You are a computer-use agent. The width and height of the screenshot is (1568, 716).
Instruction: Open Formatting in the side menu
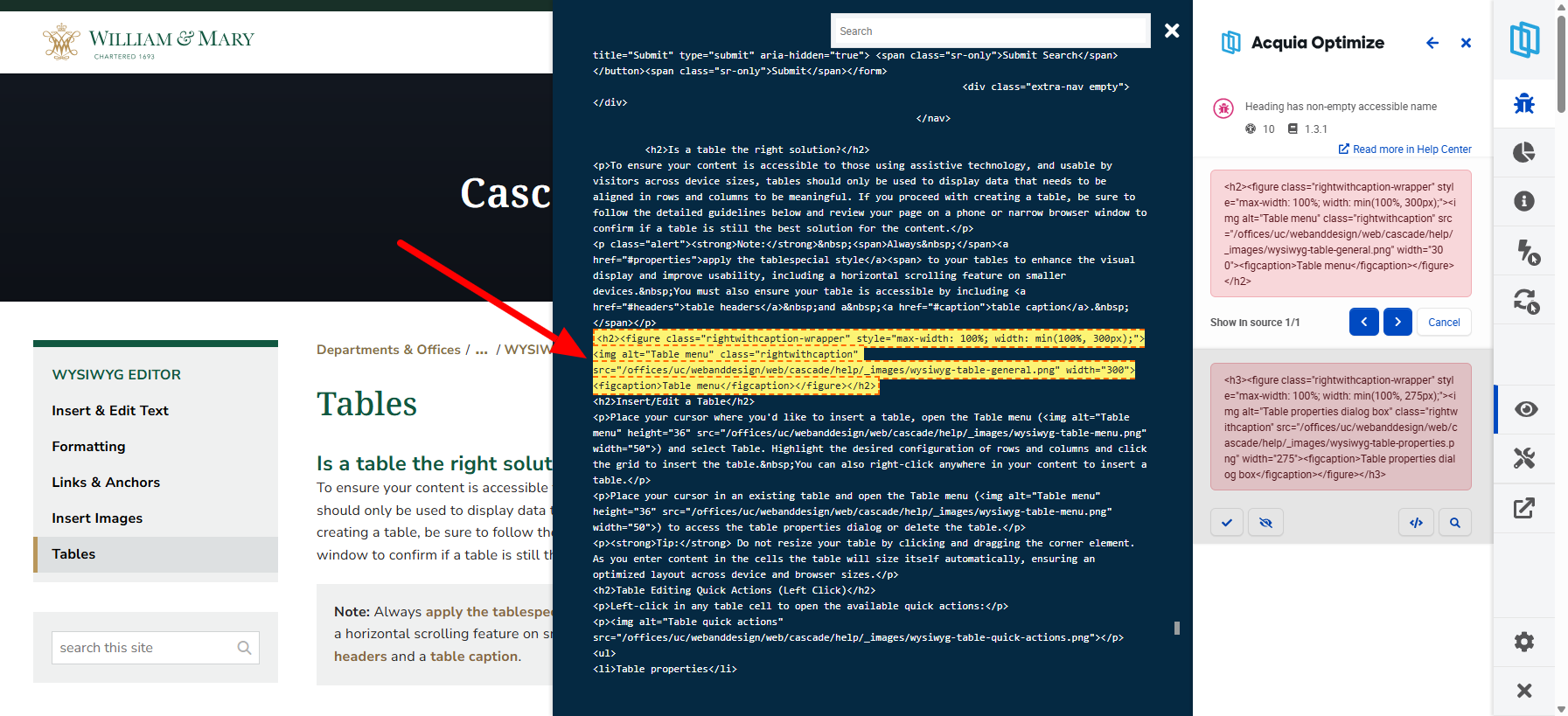click(88, 446)
